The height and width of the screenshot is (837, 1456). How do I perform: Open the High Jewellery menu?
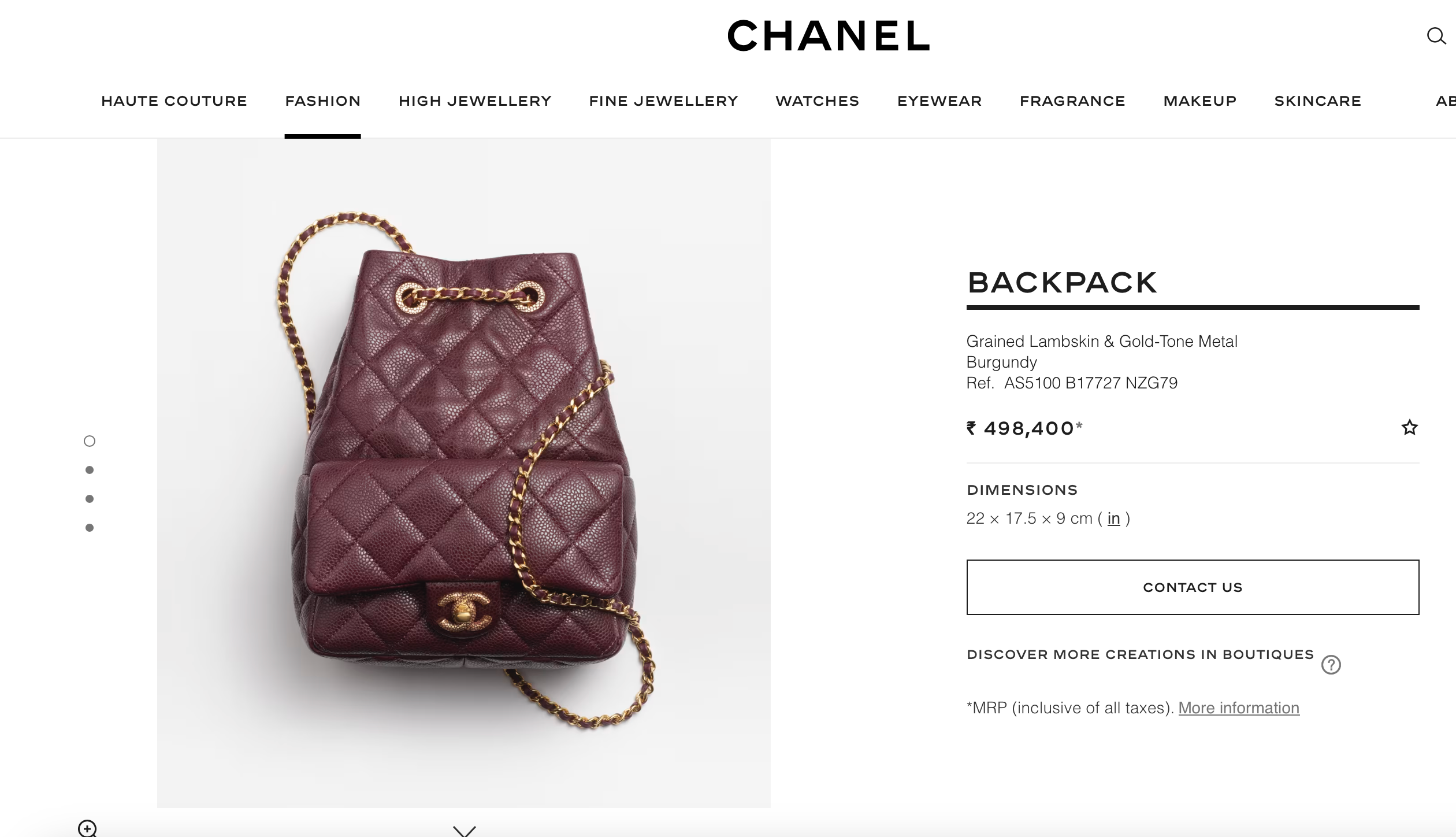click(x=475, y=101)
